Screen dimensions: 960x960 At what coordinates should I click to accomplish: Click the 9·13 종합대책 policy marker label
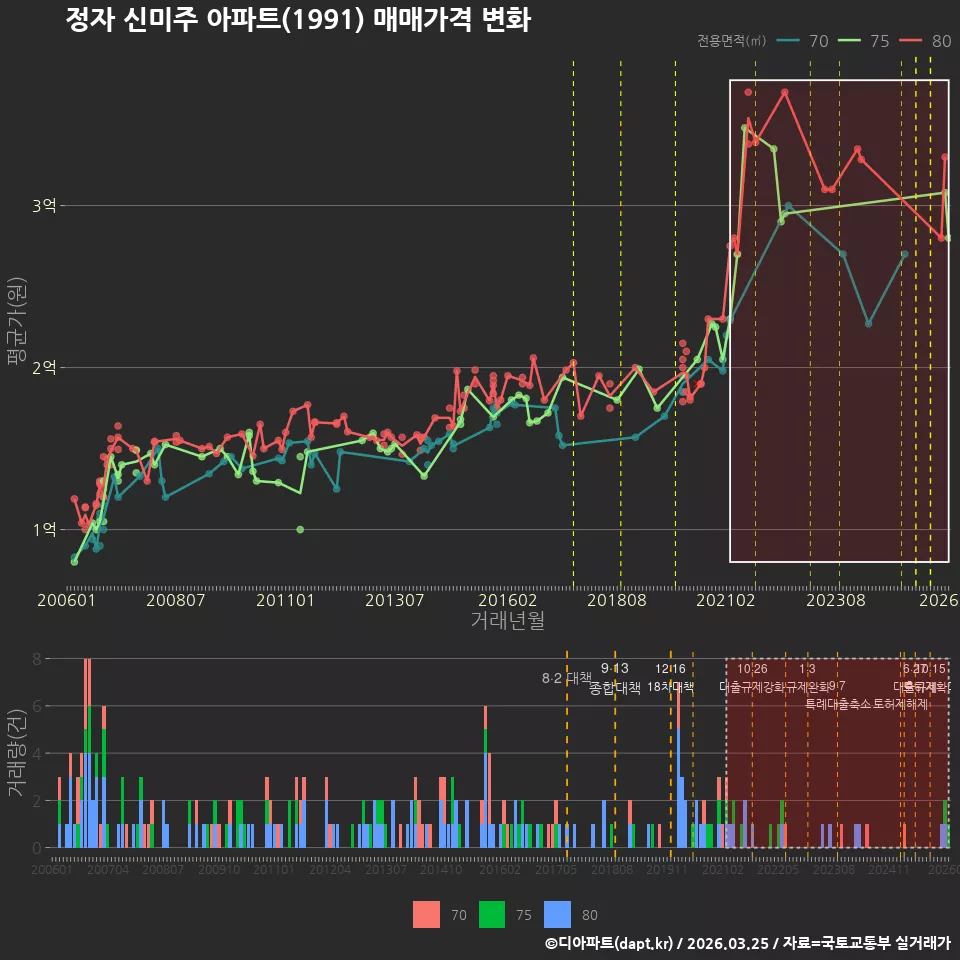click(615, 678)
